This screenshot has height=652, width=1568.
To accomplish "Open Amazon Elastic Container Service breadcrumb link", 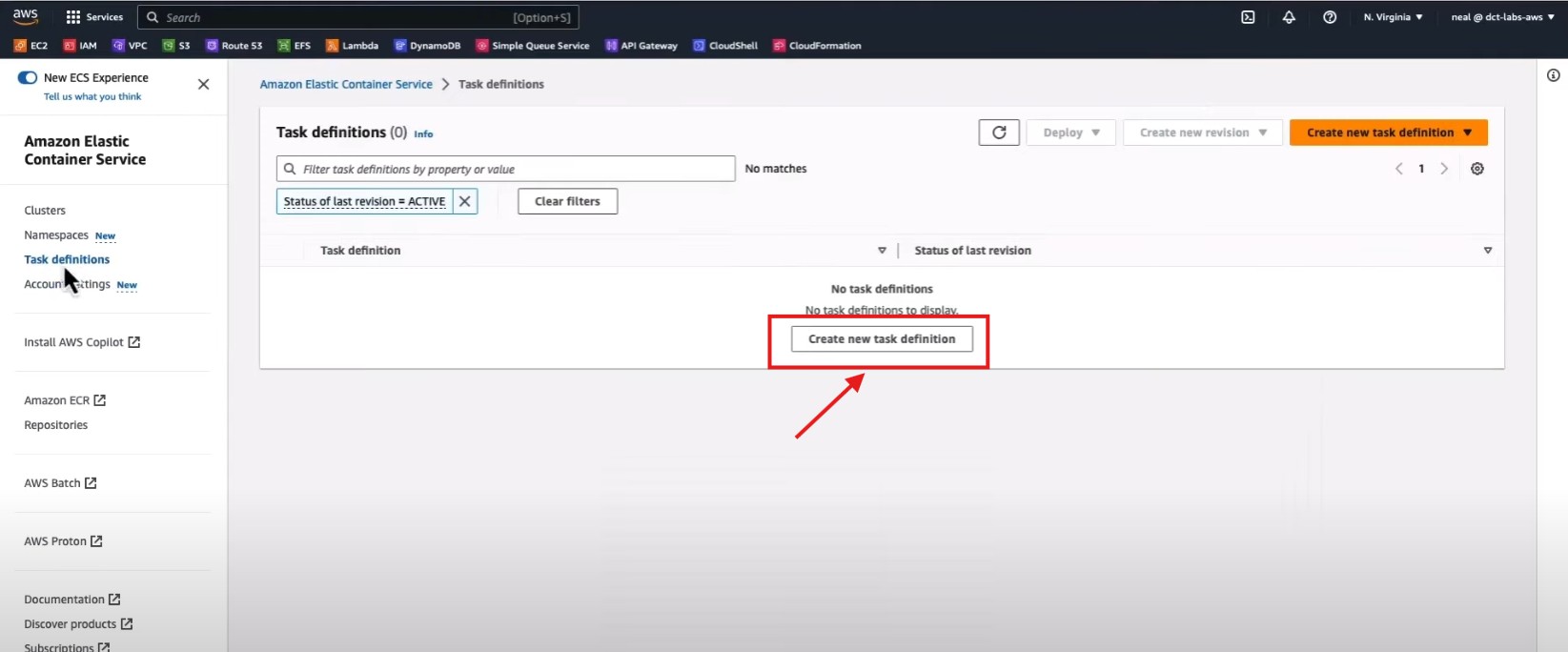I will (346, 85).
